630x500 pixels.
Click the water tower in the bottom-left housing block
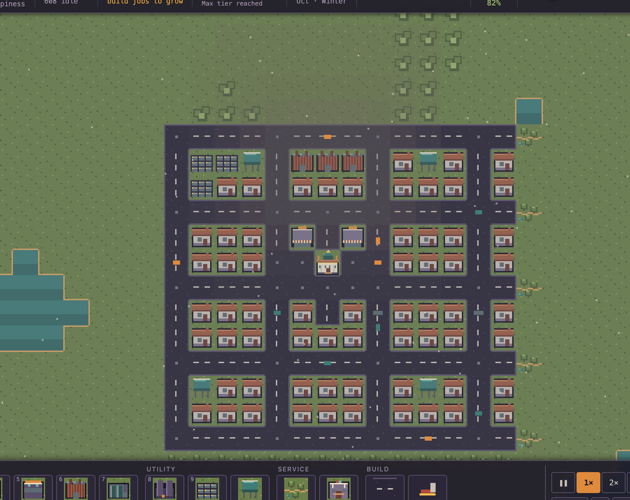pyautogui.click(x=202, y=388)
